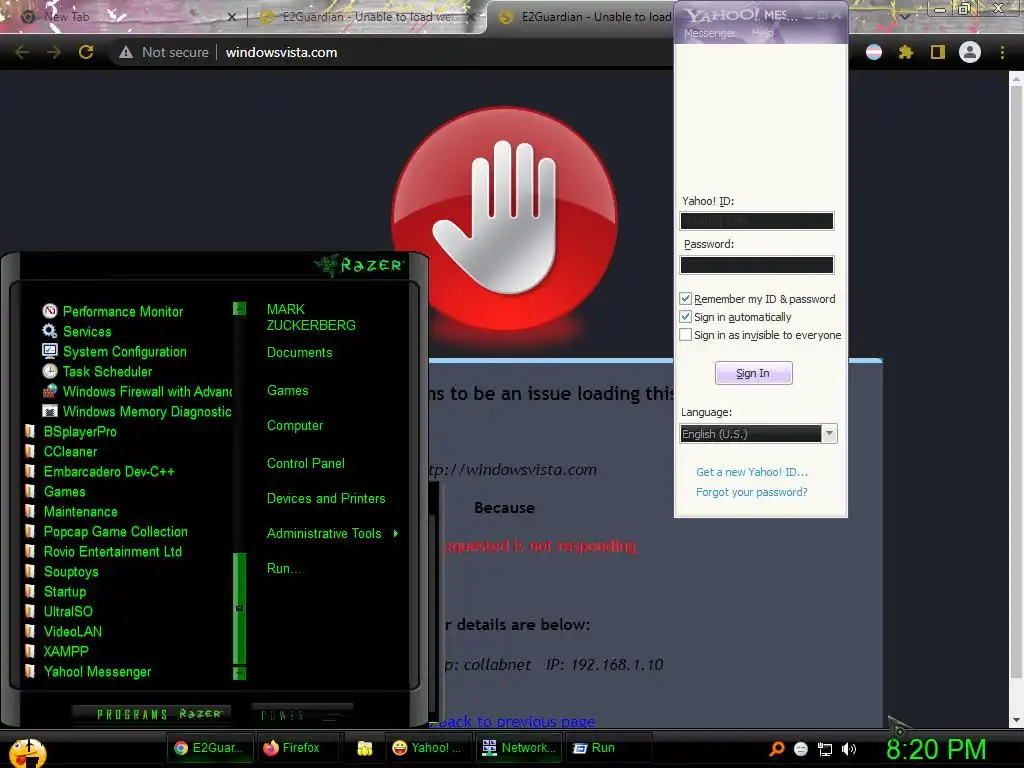Click the program list scrollbar down arrow
1024x768 pixels.
240,673
